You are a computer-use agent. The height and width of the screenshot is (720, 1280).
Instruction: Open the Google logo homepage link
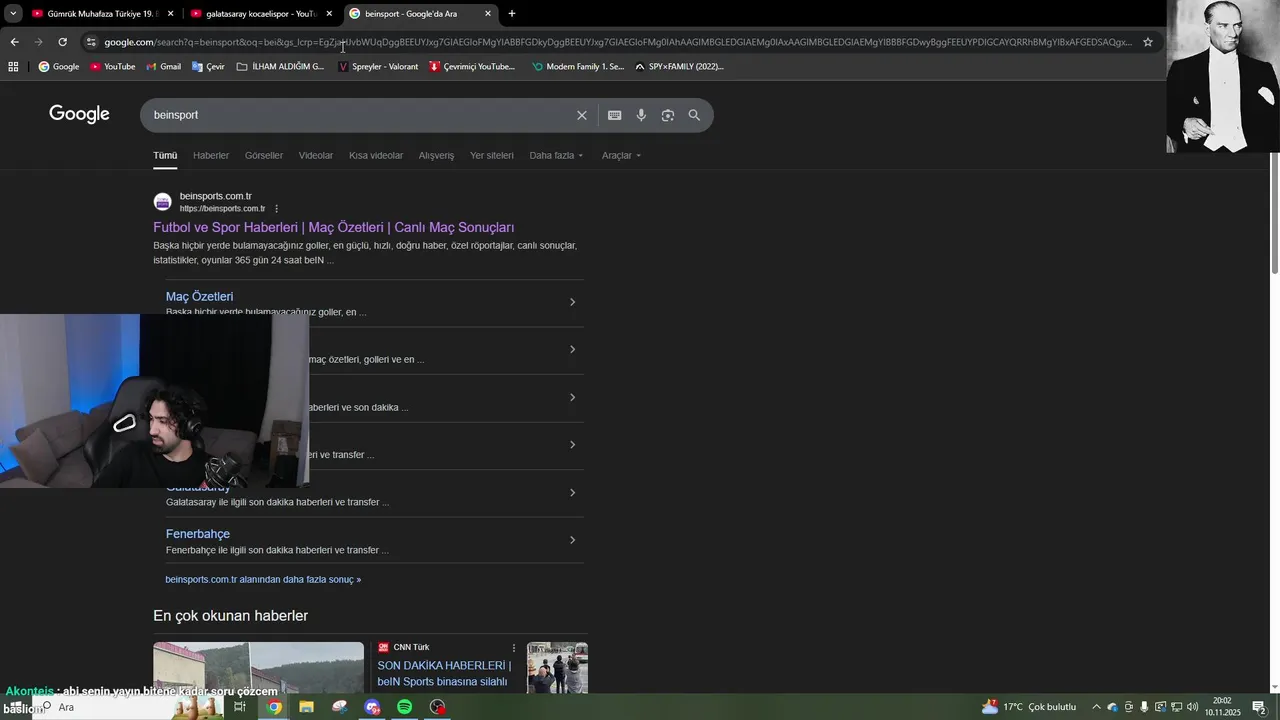point(79,114)
